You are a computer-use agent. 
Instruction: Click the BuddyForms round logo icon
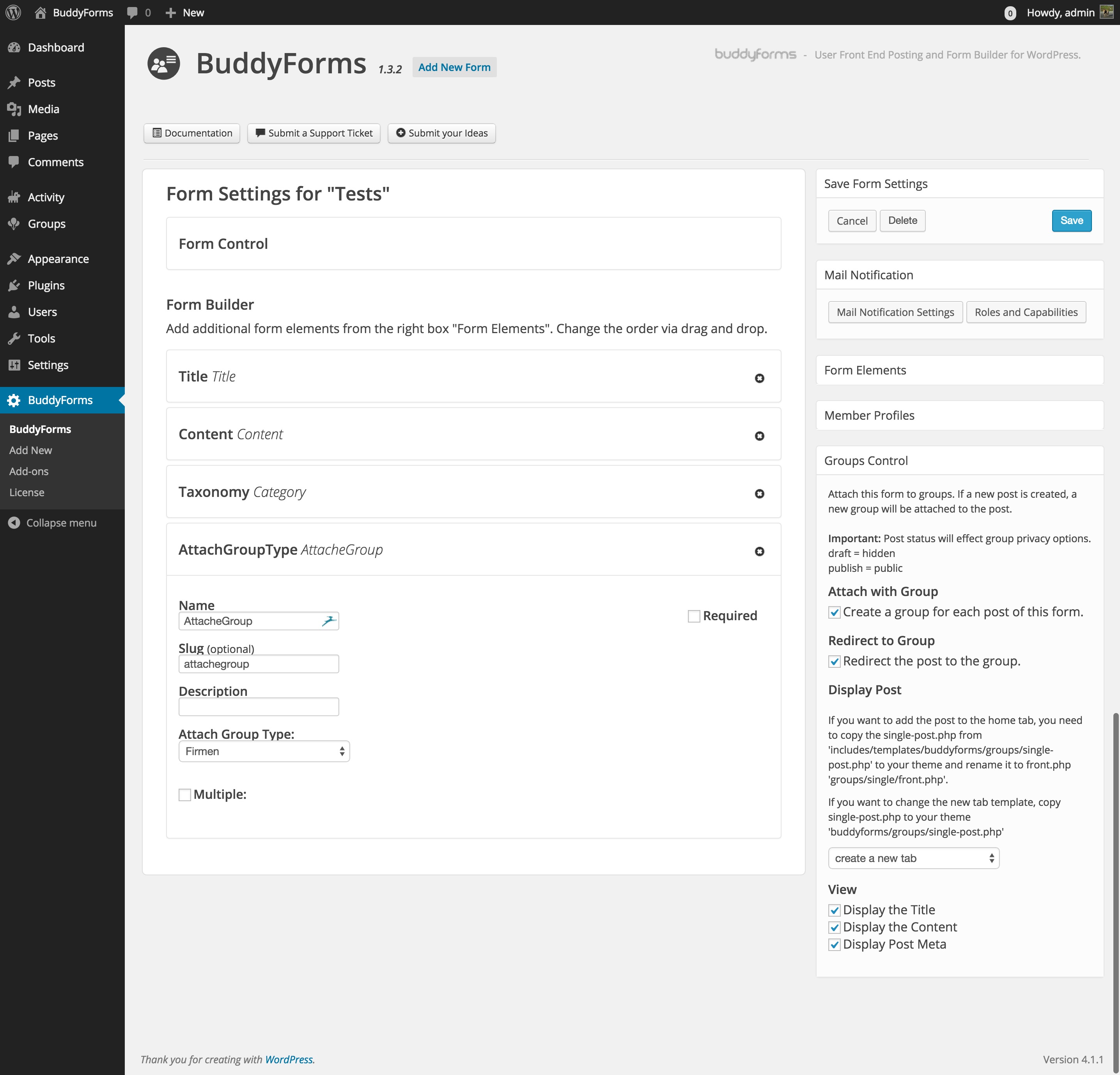pyautogui.click(x=163, y=63)
